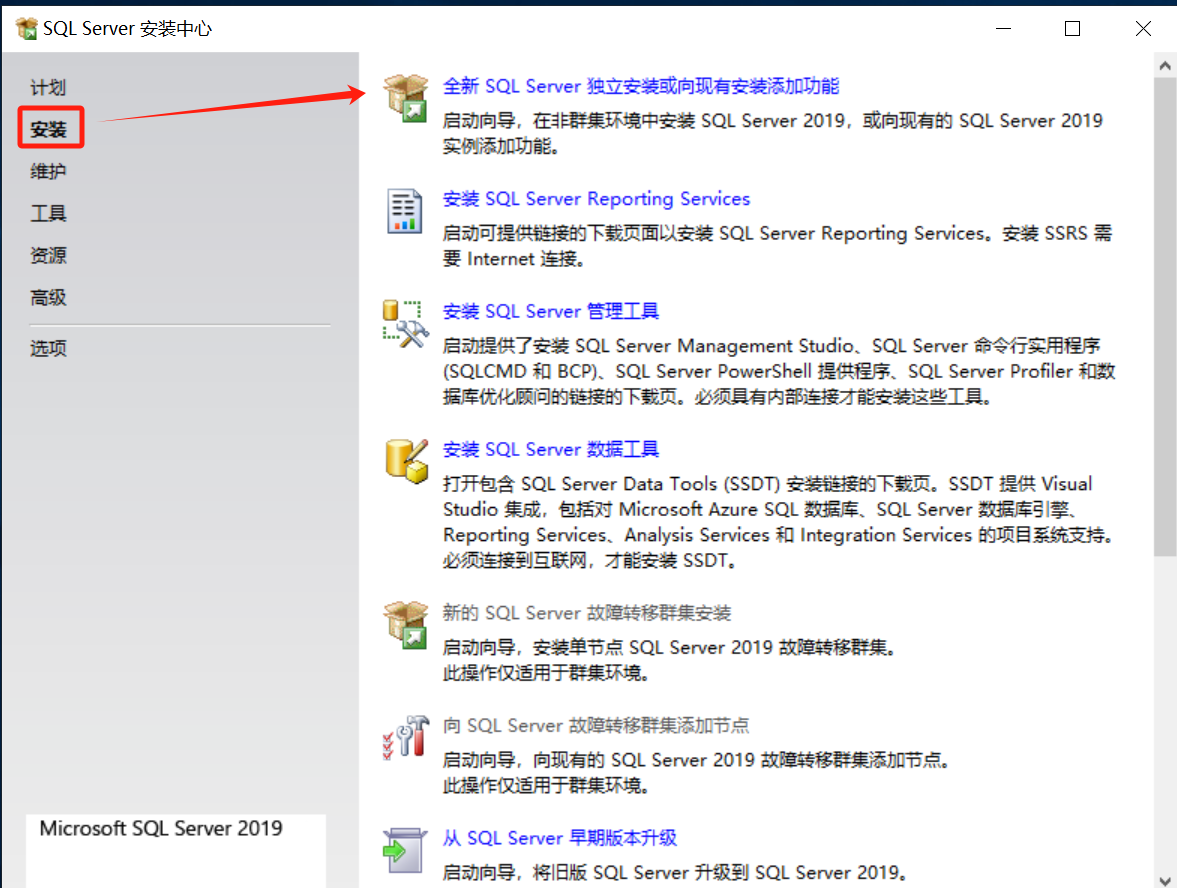Open the 工具 sidebar section
Screen dimensions: 1177x888
click(x=48, y=214)
